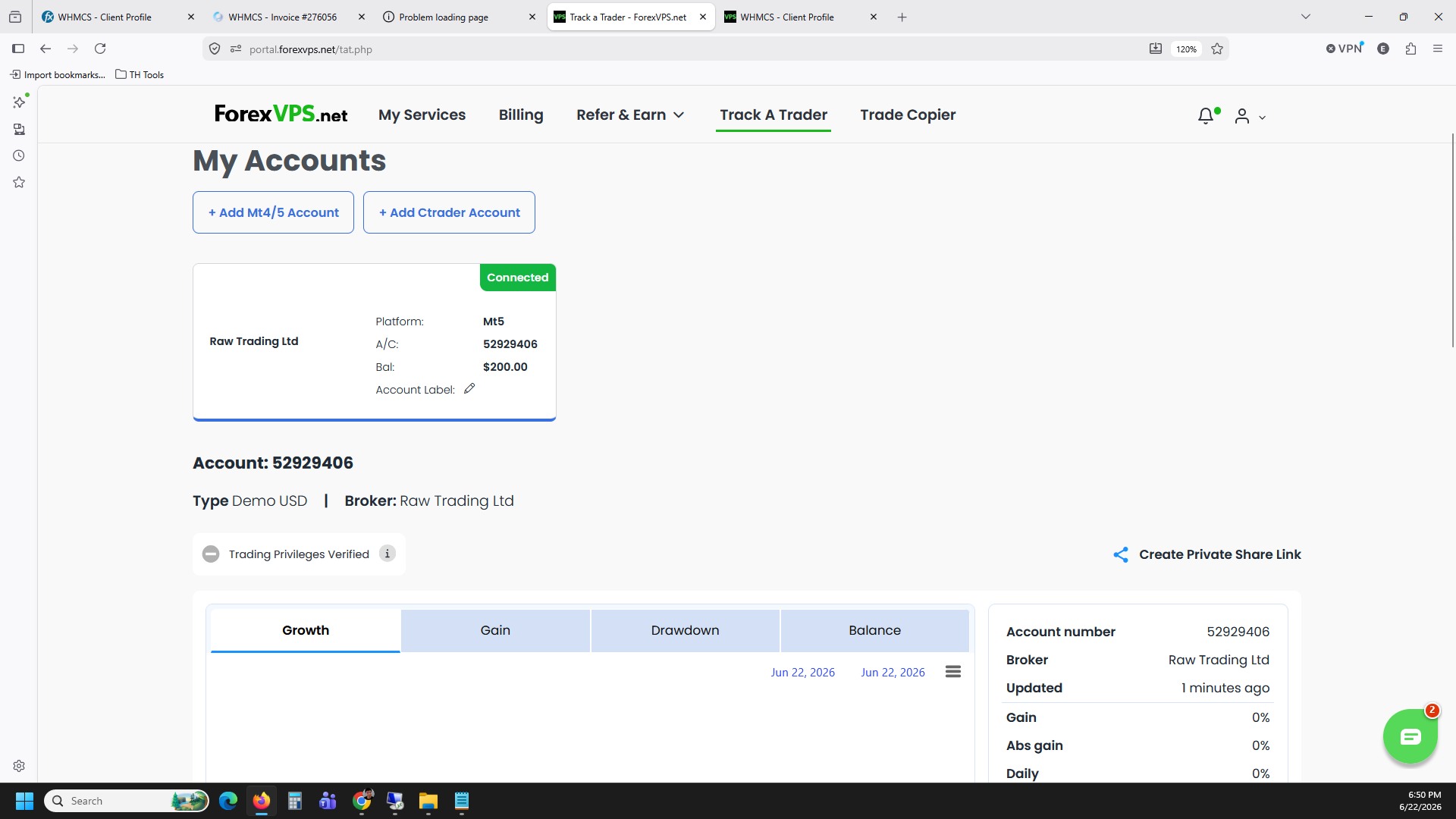Open Microsoft Teams from taskbar
Viewport: 1456px width, 819px height.
click(x=328, y=801)
